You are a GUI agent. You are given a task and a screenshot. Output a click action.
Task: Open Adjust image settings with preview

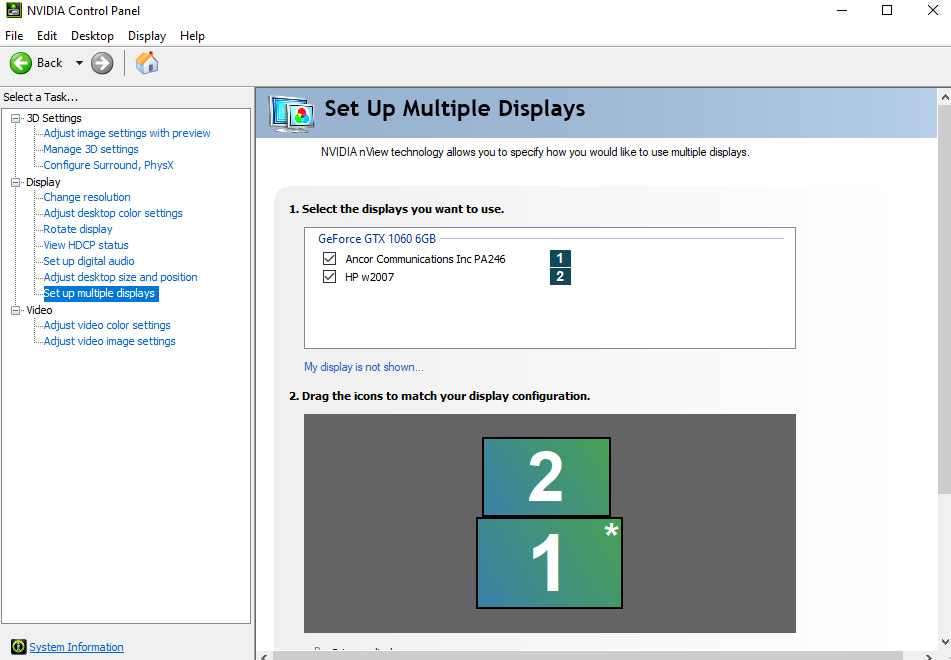point(127,133)
